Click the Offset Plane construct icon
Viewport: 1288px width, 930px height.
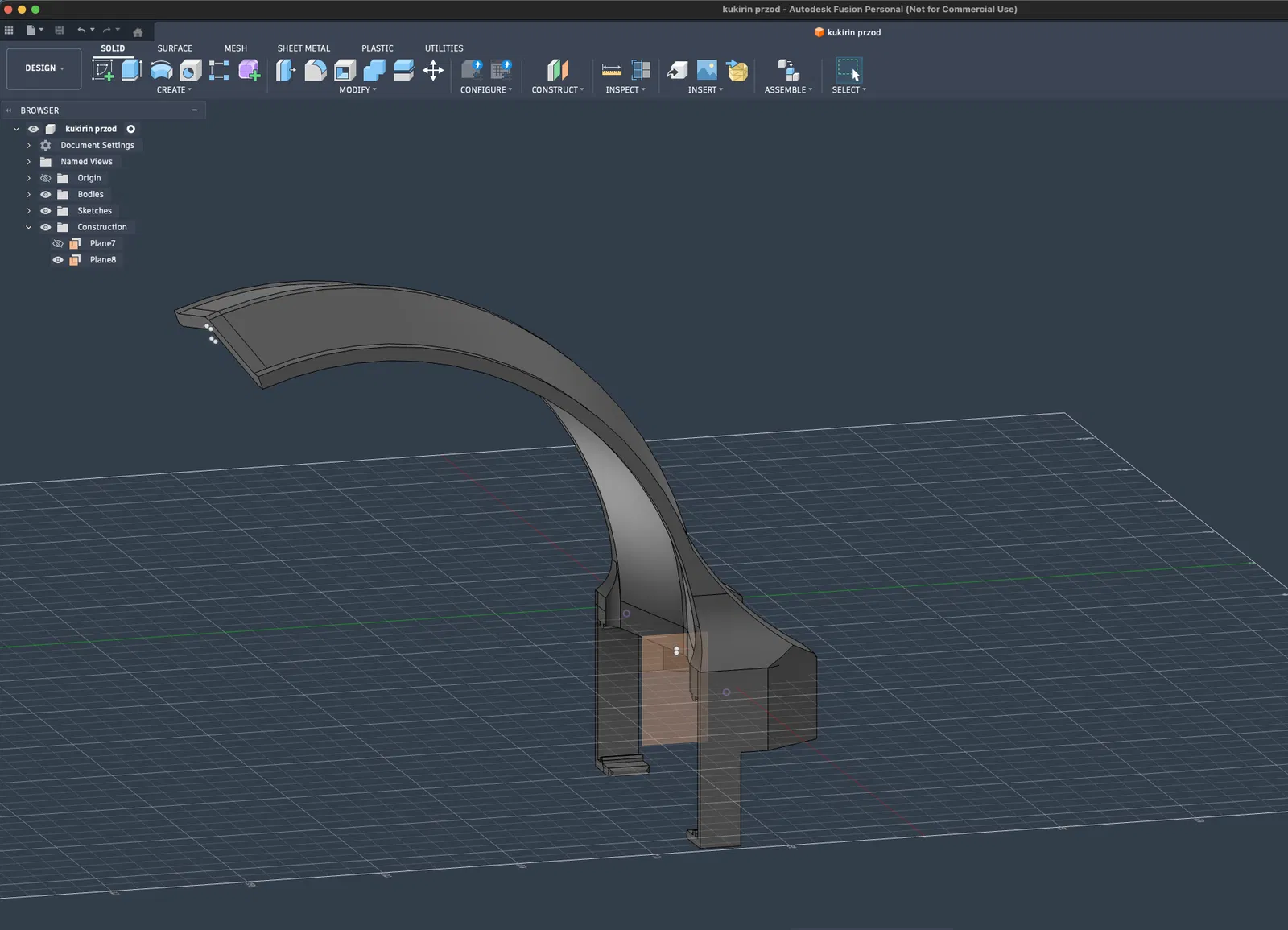557,70
